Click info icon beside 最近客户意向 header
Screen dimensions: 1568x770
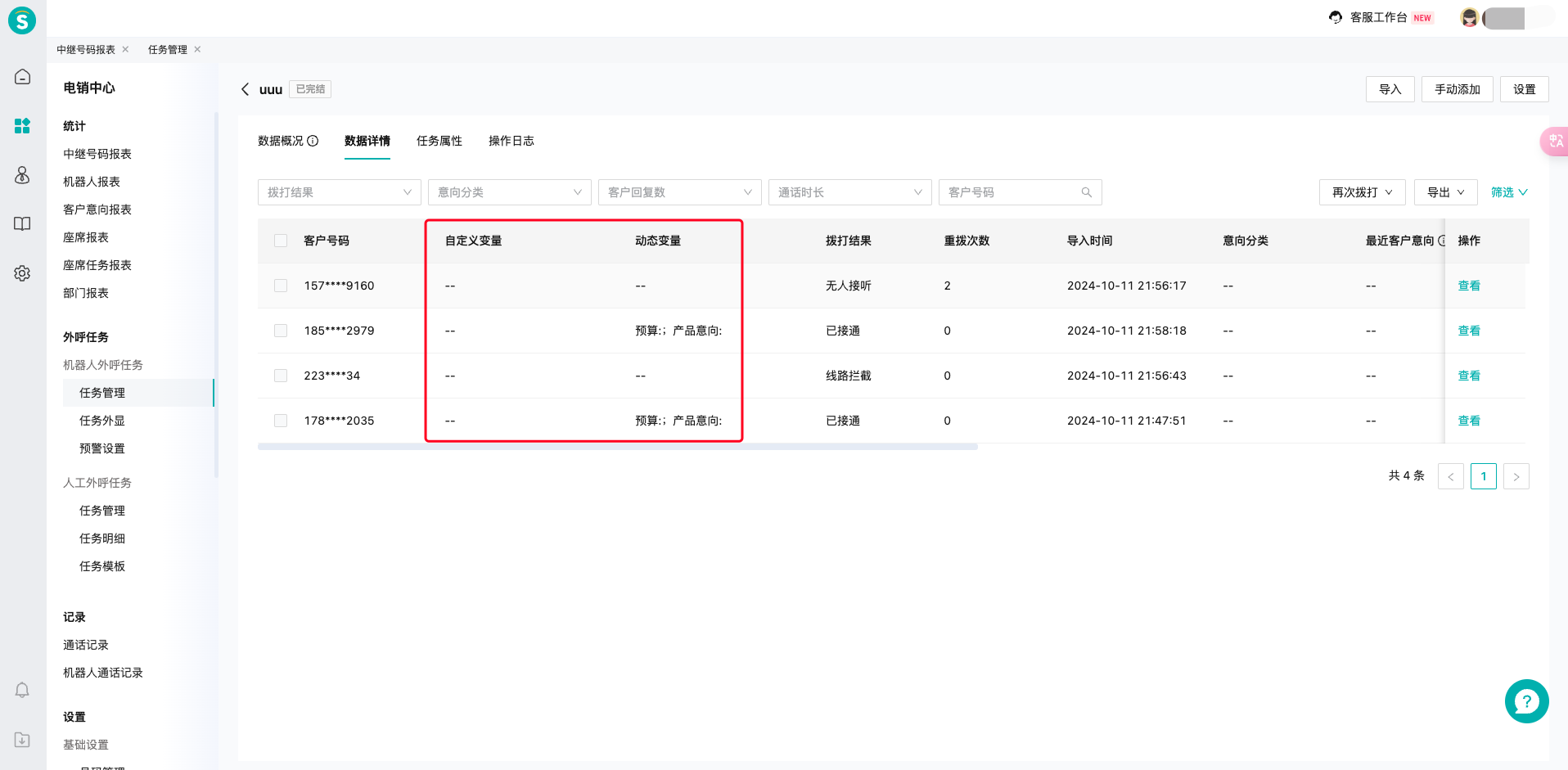click(x=1442, y=241)
